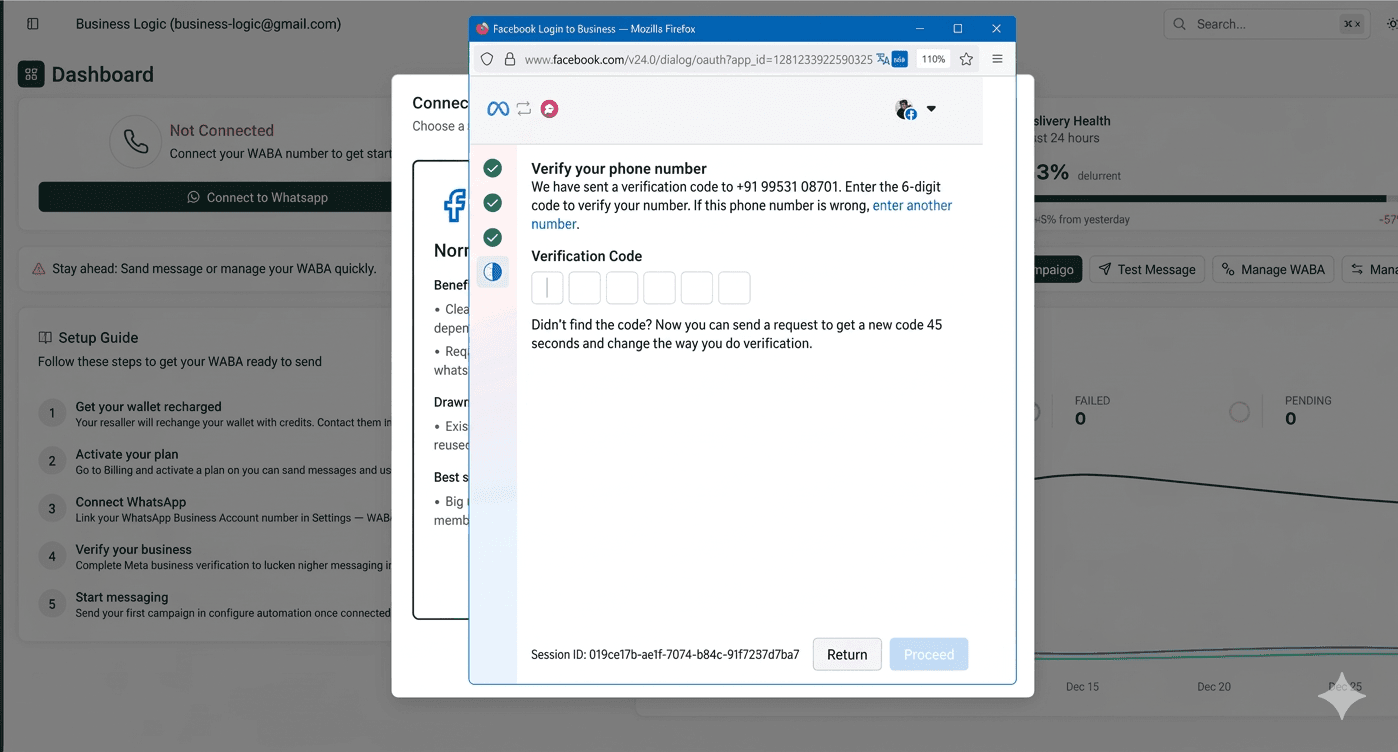This screenshot has height=752, width=1398.
Task: Select the current half-filled step indicator
Action: 492,272
